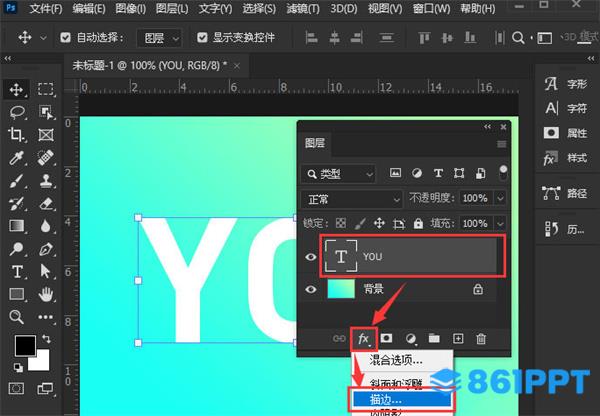Open the 图层(L) menu
The height and width of the screenshot is (416, 600).
coord(172,8)
